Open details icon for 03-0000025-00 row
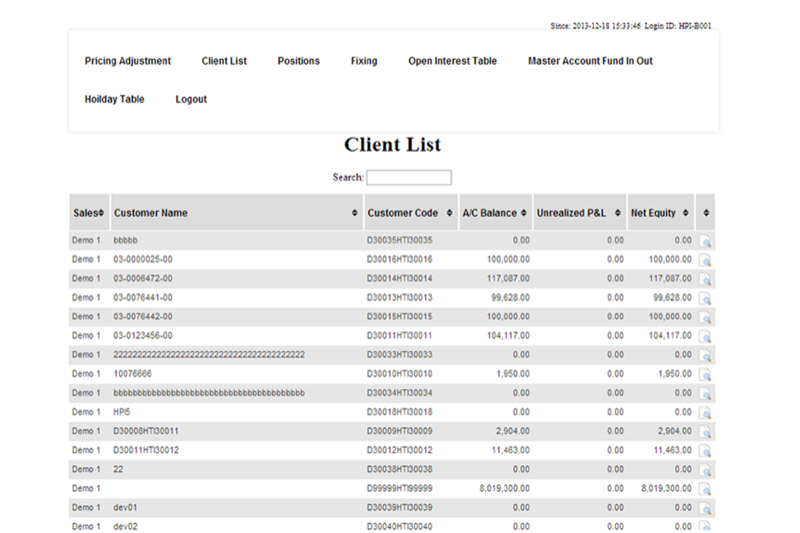The image size is (800, 533). point(705,260)
